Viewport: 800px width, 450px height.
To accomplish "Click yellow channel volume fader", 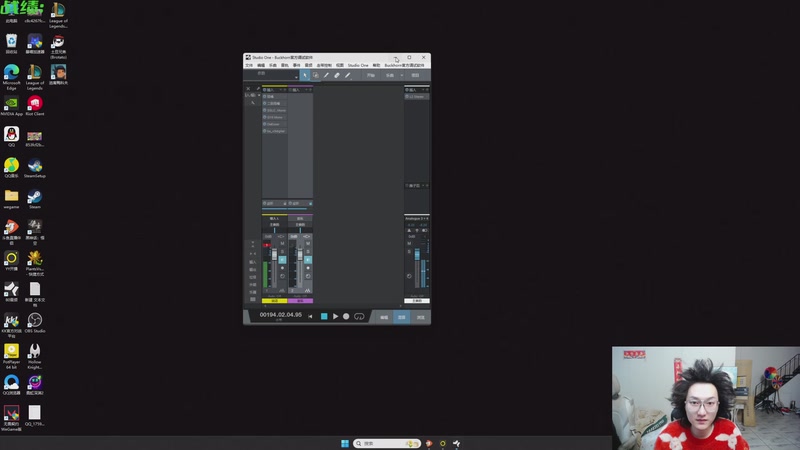I will tap(274, 255).
